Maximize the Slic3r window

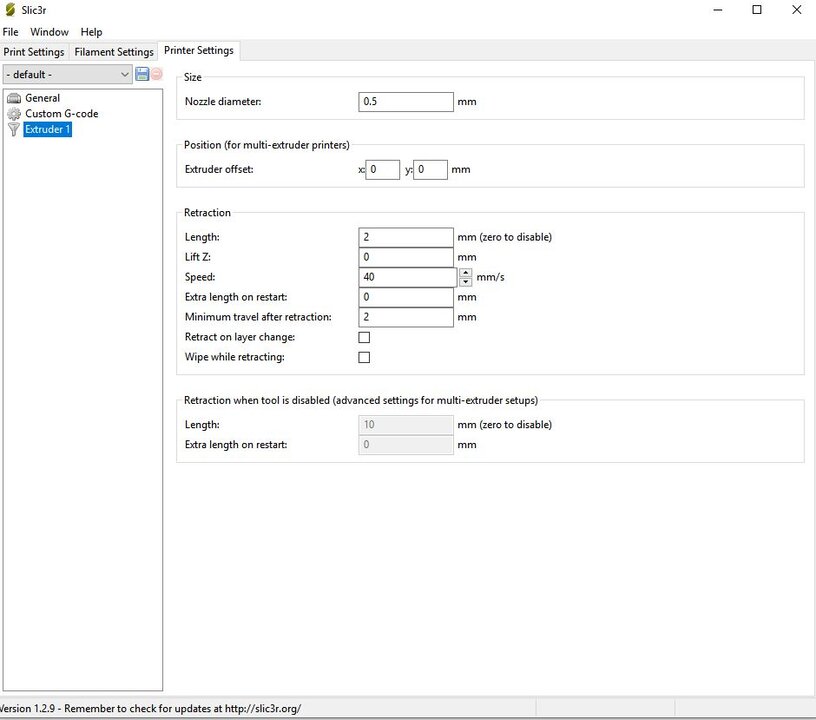[x=757, y=10]
